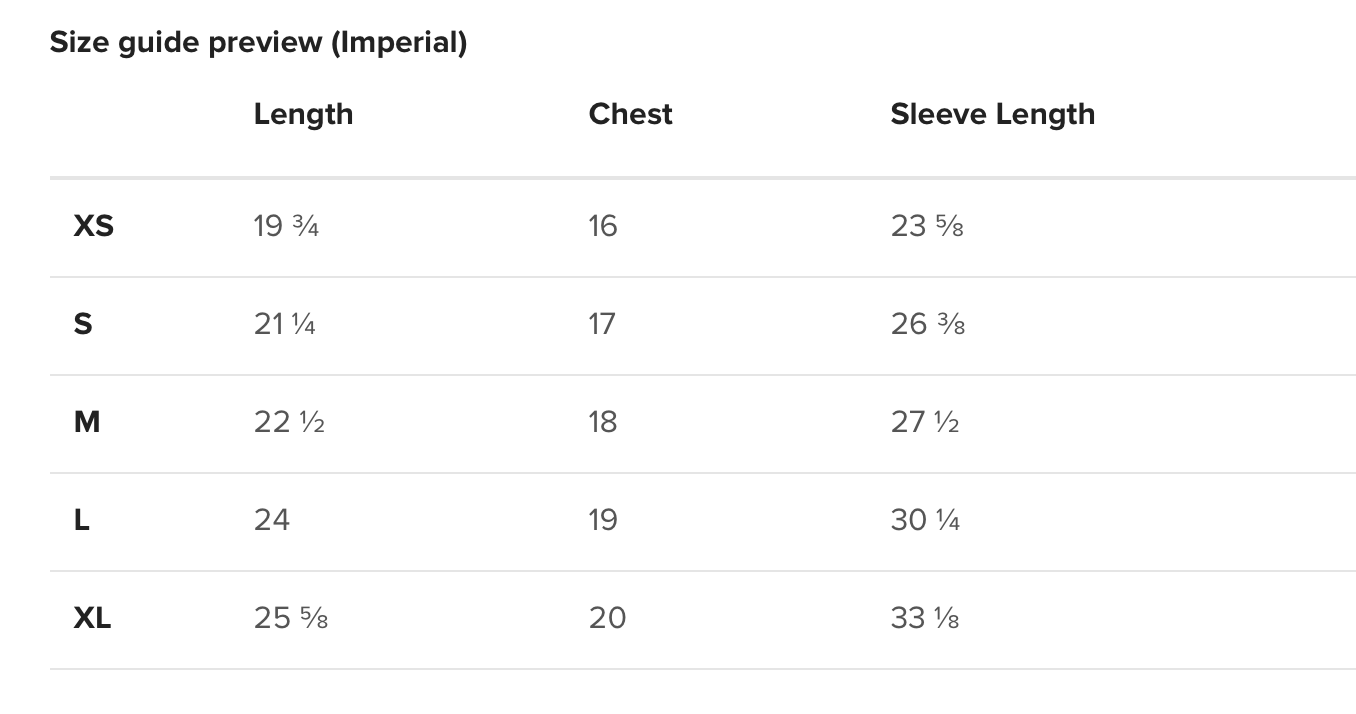Click the S length value 21 ¼
Screen dimensions: 1356x714
click(285, 324)
